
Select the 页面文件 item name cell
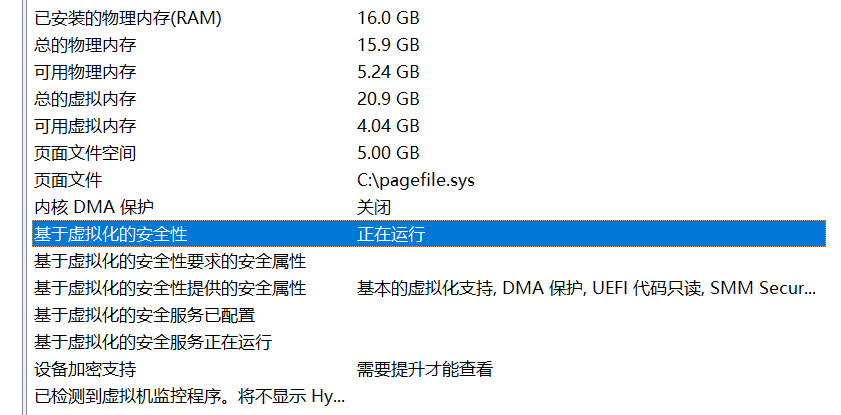68,180
